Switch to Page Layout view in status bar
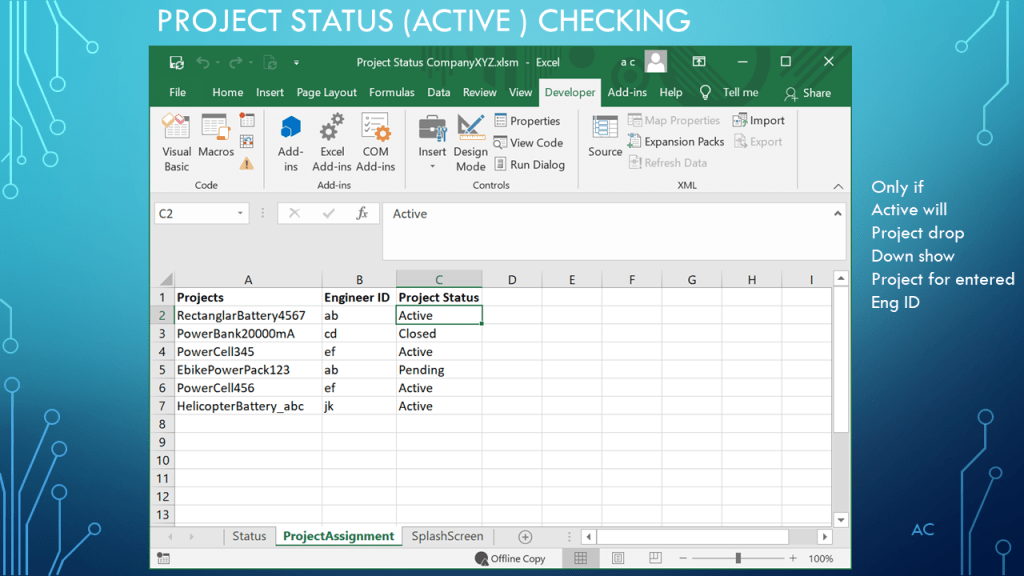Screen dimensions: 1024x576 tap(618, 559)
